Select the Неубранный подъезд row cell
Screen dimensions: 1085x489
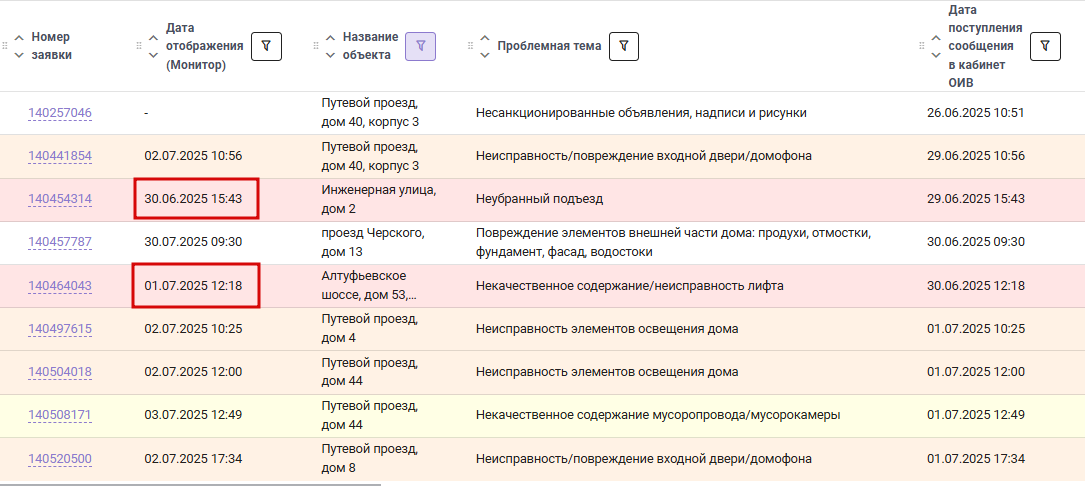(x=540, y=199)
